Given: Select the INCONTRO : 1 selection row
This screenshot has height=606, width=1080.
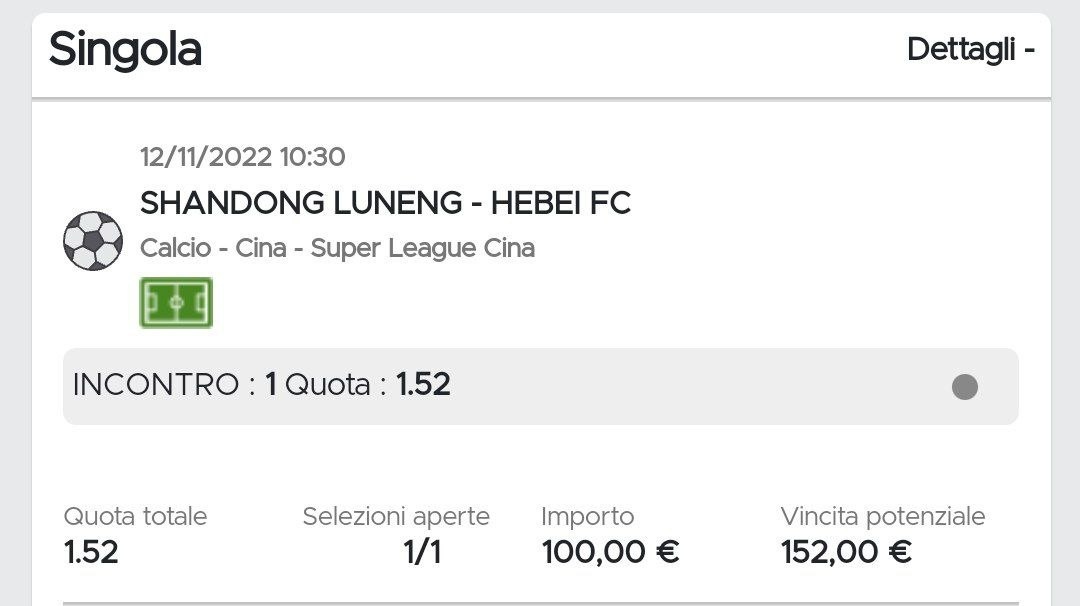Looking at the screenshot, I should coord(540,386).
